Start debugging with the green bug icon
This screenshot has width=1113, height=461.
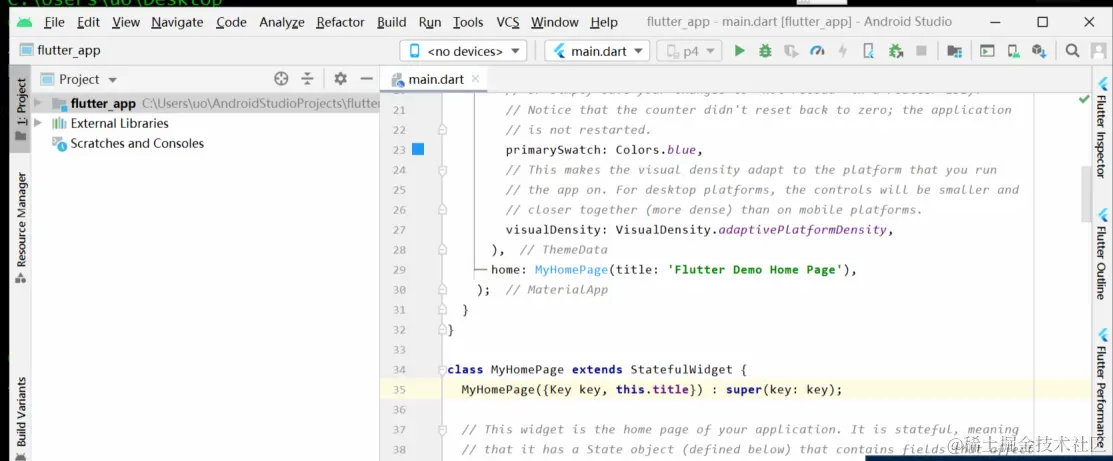765,51
